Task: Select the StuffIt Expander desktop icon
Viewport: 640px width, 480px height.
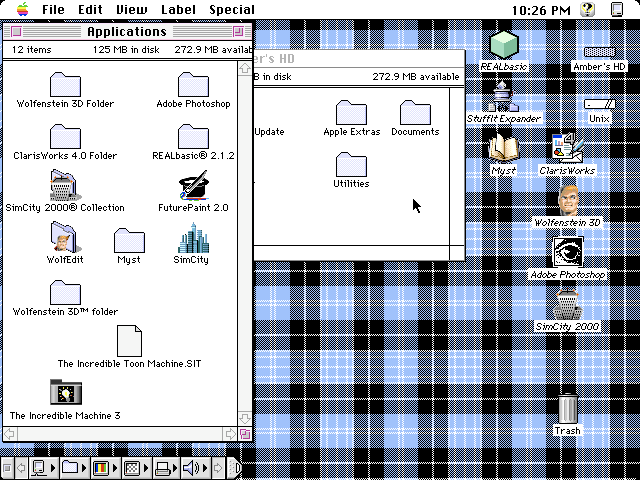Action: (x=504, y=96)
